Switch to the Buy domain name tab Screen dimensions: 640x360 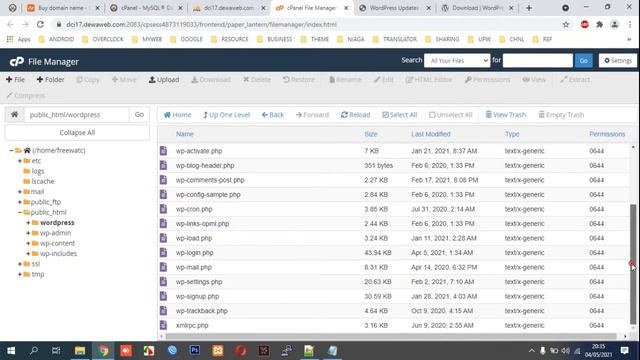[63, 8]
